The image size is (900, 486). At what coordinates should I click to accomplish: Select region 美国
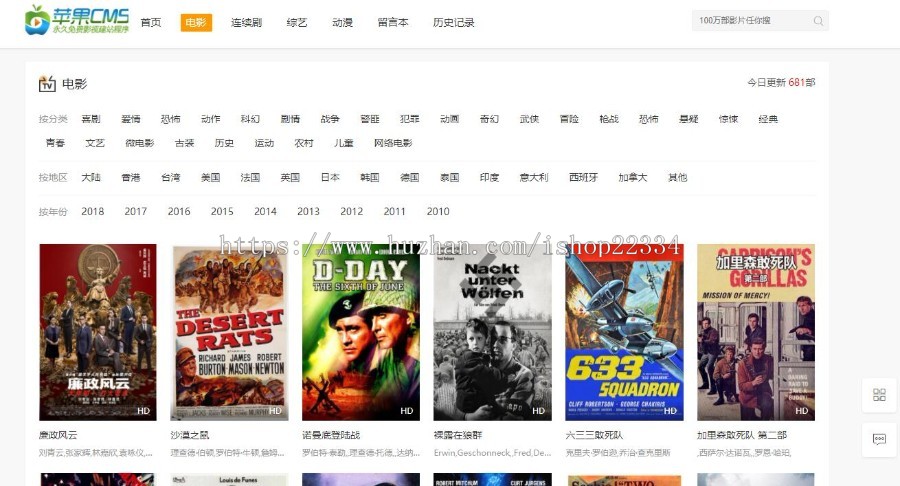[x=211, y=177]
